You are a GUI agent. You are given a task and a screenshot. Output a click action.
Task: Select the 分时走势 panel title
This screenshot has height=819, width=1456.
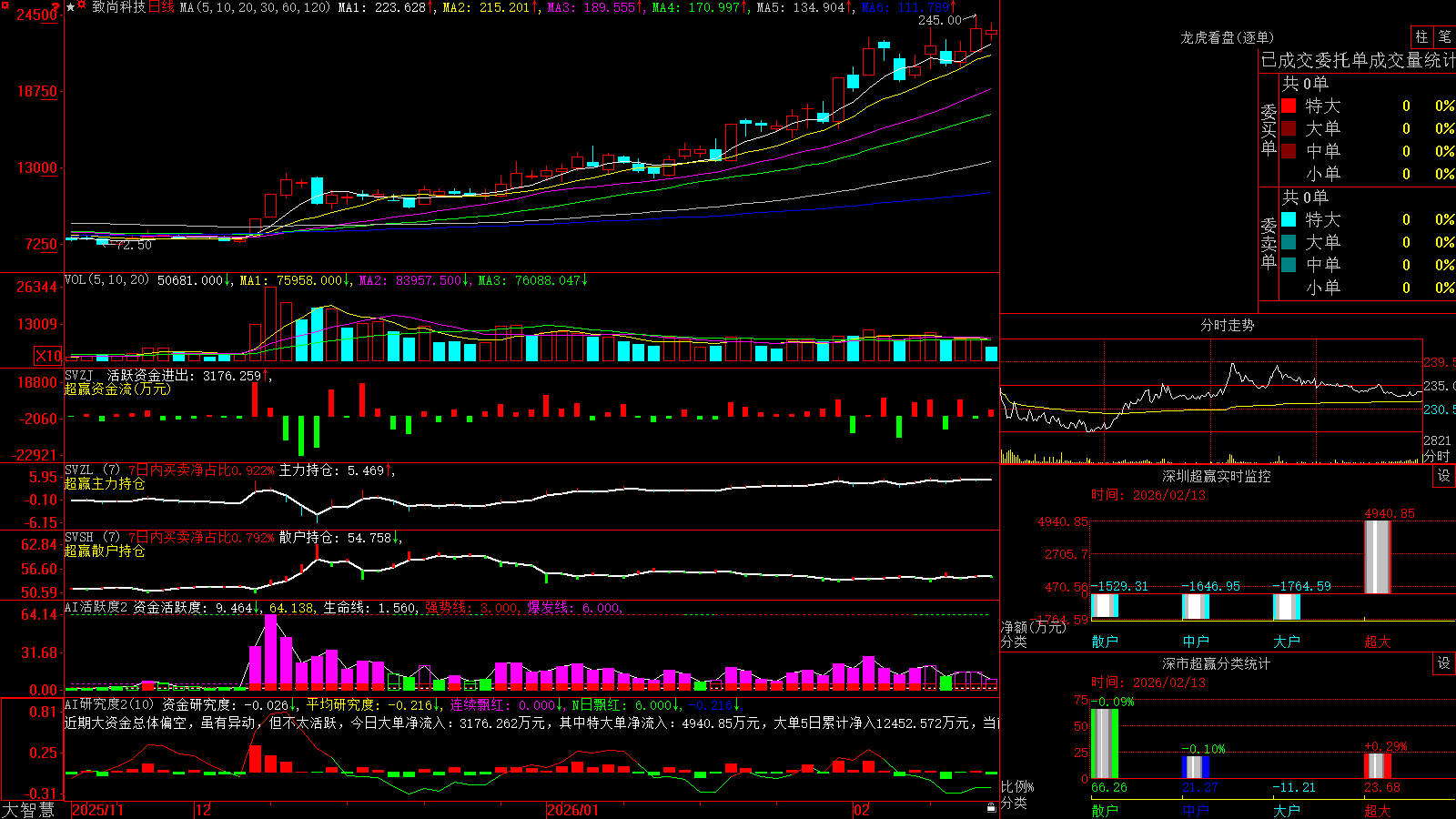[x=1227, y=325]
